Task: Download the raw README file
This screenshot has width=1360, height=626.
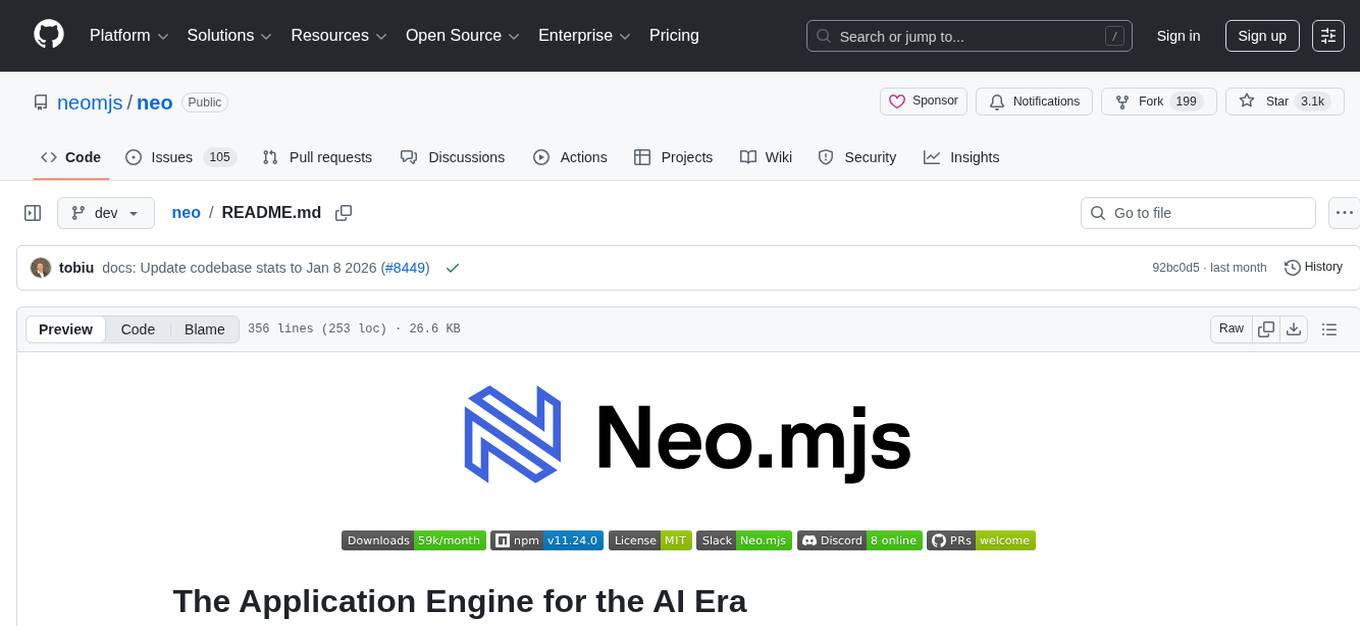Action: (x=1294, y=328)
